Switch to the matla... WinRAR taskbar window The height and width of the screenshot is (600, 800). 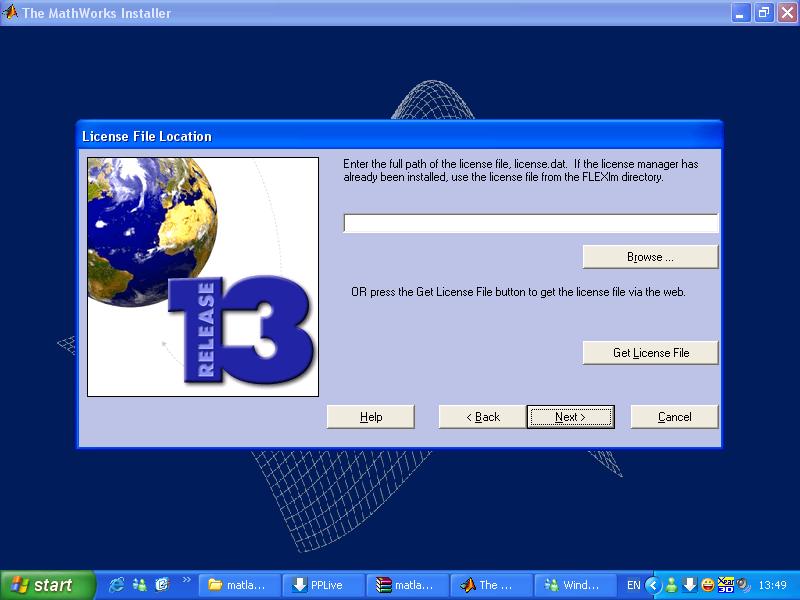tap(408, 585)
